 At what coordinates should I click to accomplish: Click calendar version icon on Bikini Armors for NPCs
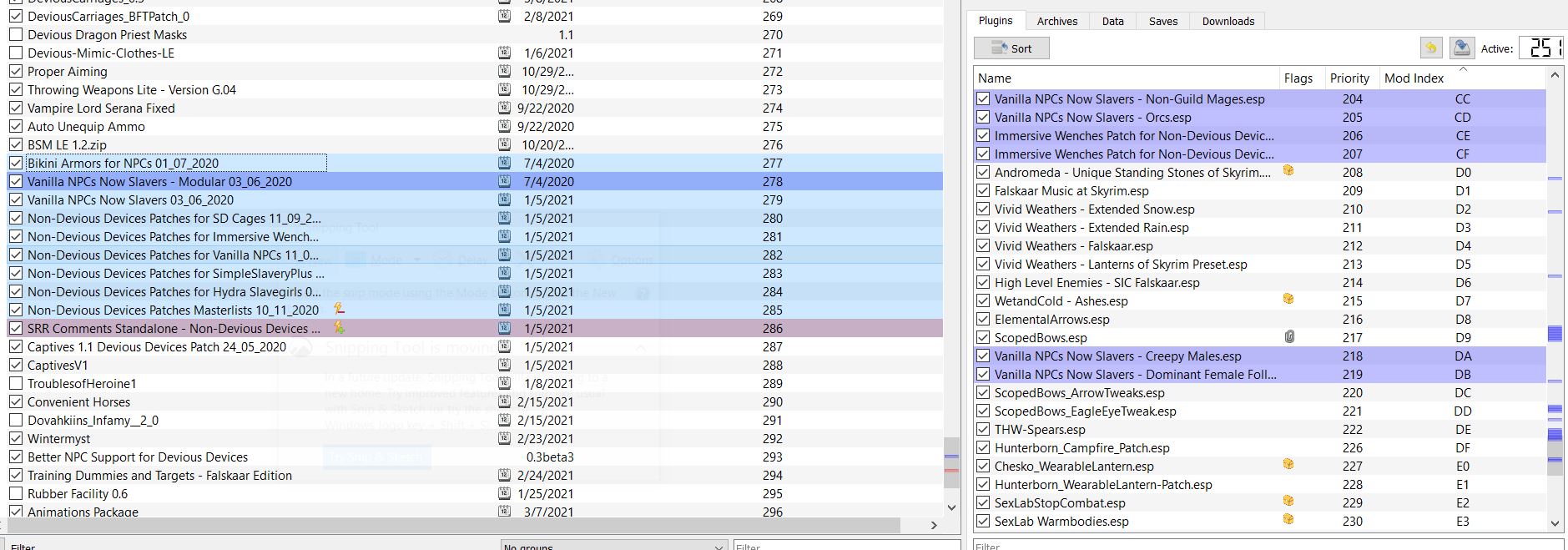pyautogui.click(x=504, y=163)
